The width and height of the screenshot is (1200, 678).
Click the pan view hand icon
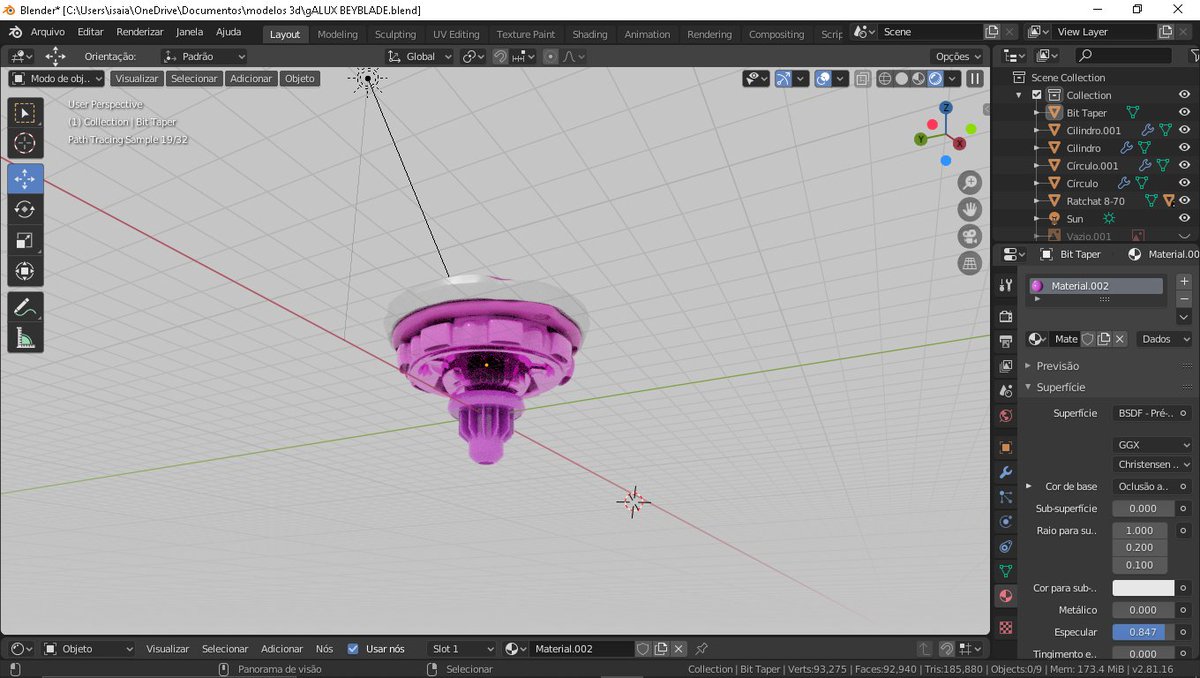[x=969, y=209]
